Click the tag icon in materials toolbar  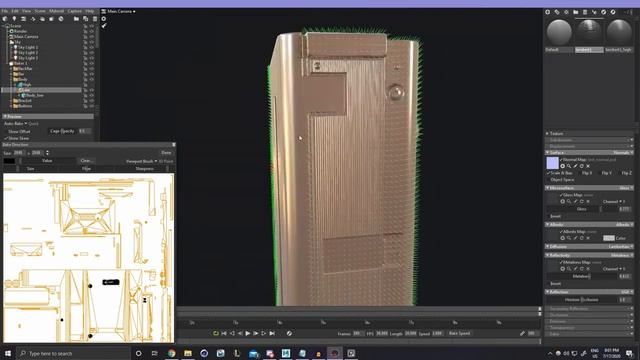(557, 12)
